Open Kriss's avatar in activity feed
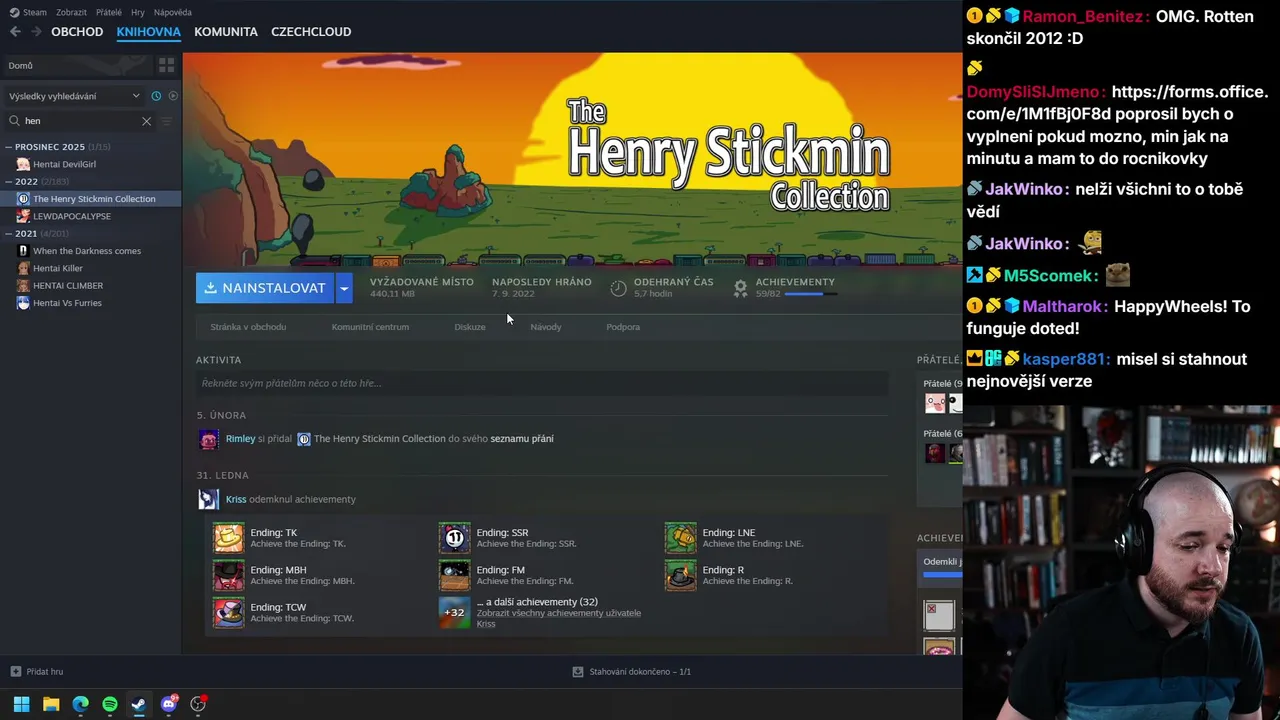The height and width of the screenshot is (720, 1280). tap(208, 499)
